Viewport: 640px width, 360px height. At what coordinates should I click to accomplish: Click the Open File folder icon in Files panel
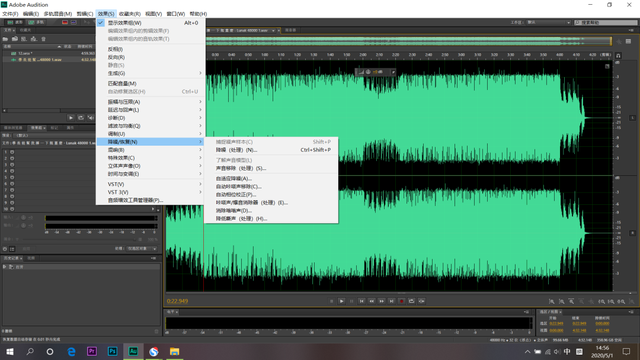(x=5, y=39)
